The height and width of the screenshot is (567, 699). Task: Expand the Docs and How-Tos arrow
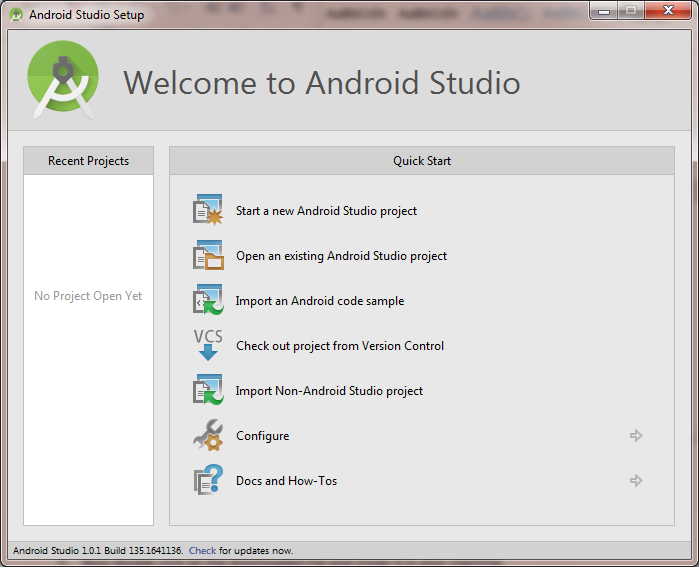click(x=636, y=481)
